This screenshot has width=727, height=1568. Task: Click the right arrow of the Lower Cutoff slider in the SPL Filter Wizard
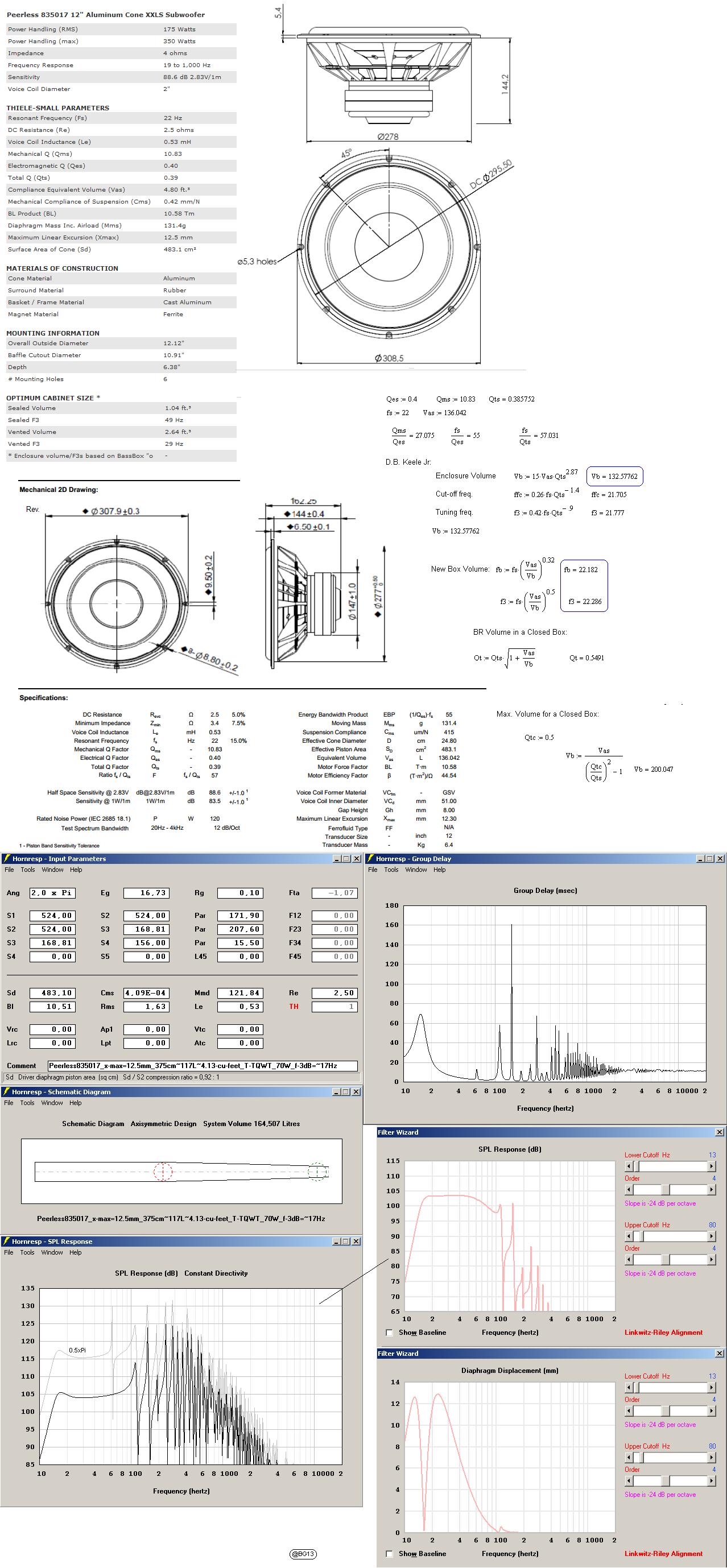tap(711, 1166)
